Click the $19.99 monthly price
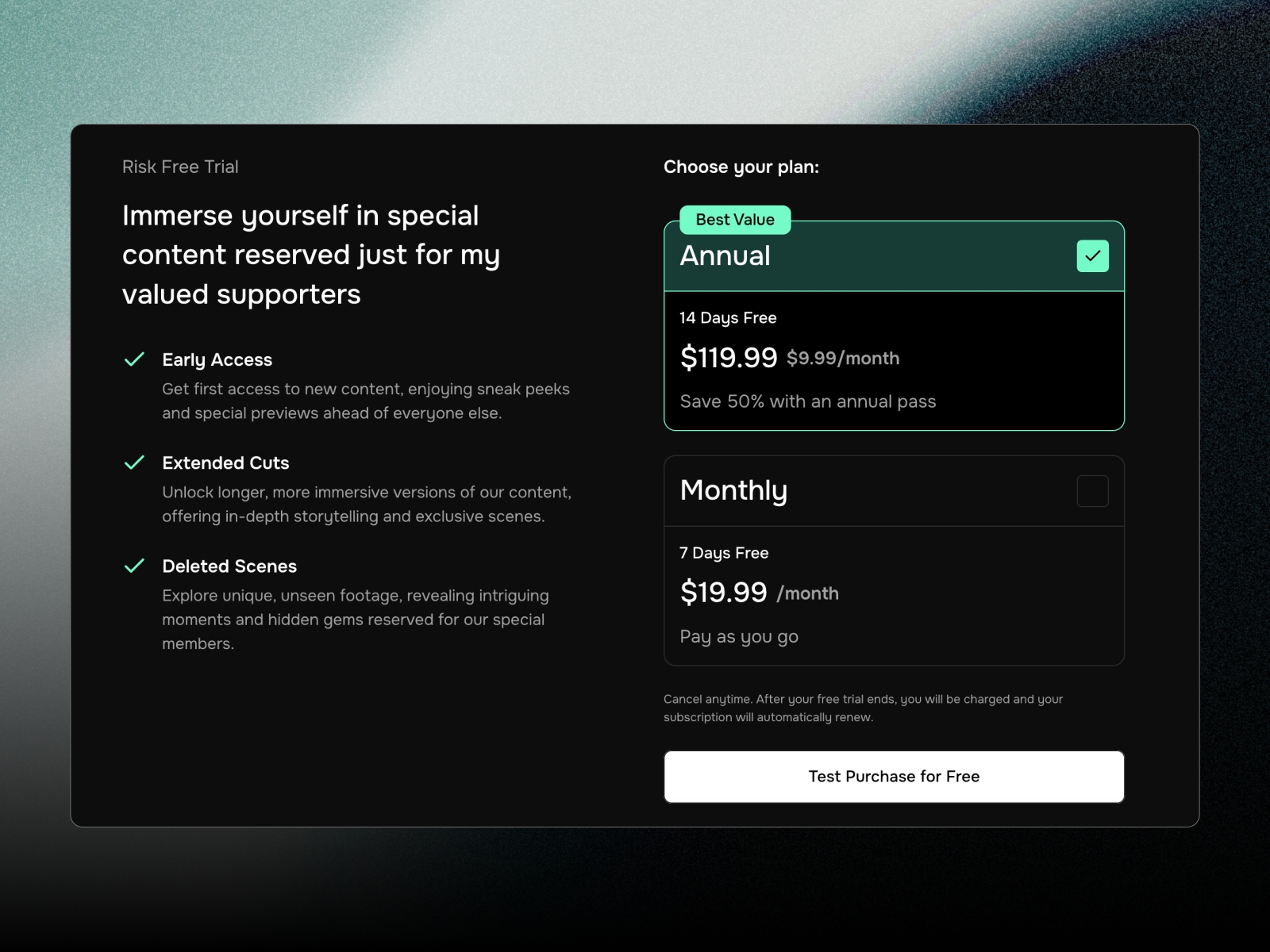This screenshot has height=952, width=1270. [723, 592]
